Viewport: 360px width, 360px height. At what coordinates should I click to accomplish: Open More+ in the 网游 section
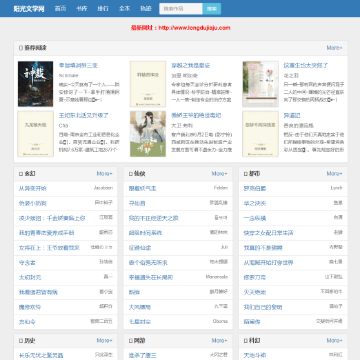click(220, 340)
